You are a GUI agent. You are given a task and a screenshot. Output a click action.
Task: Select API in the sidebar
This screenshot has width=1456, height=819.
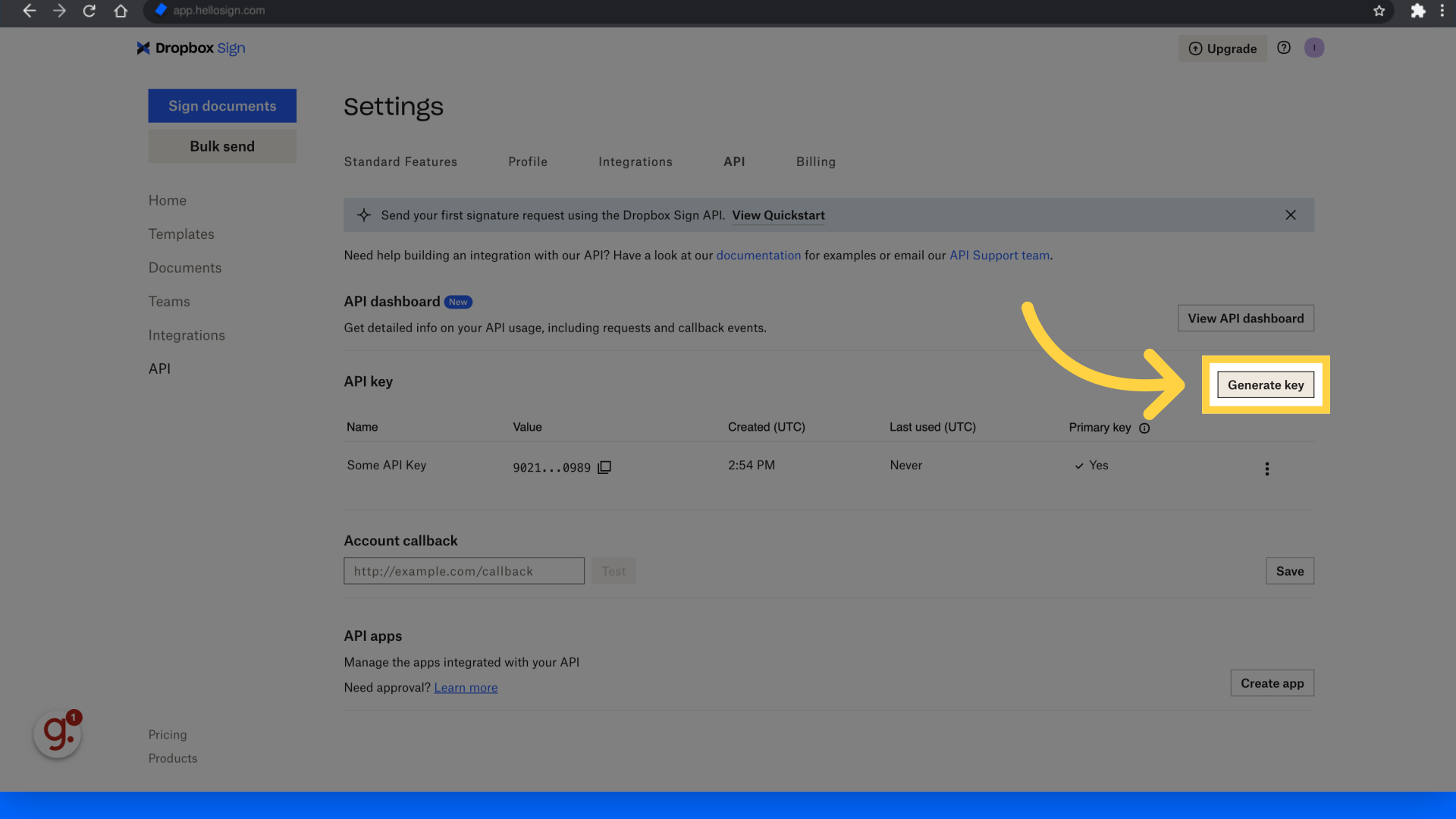pyautogui.click(x=159, y=369)
